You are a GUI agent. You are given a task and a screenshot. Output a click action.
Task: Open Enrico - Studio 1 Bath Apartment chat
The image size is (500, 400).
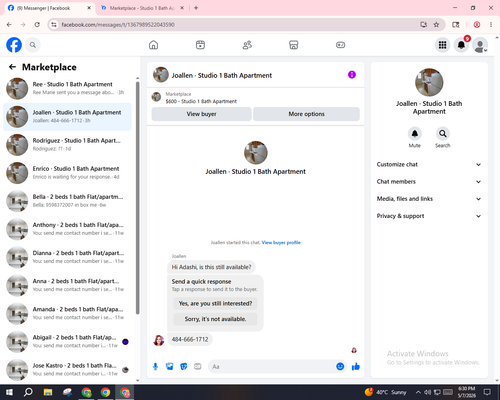pos(67,173)
